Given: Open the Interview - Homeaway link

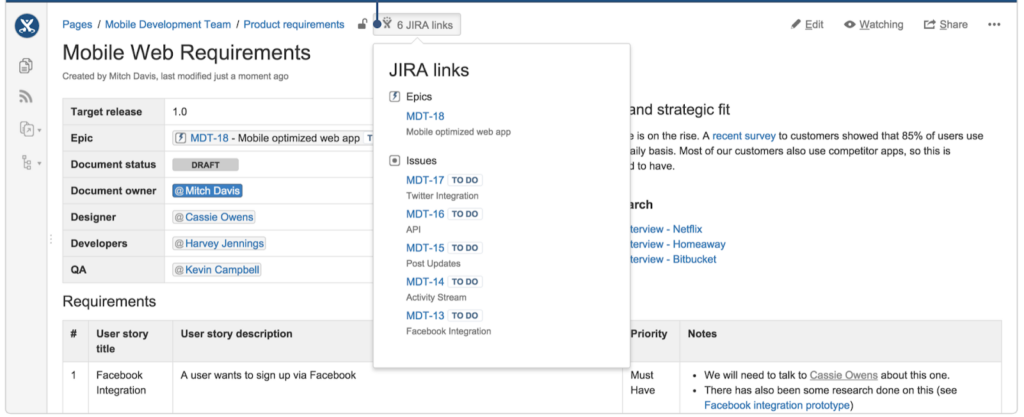Looking at the screenshot, I should (x=676, y=244).
